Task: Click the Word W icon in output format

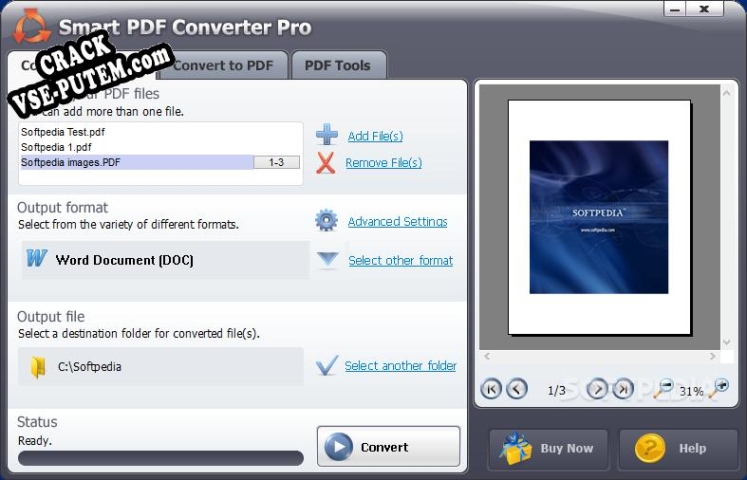Action: coord(37,258)
